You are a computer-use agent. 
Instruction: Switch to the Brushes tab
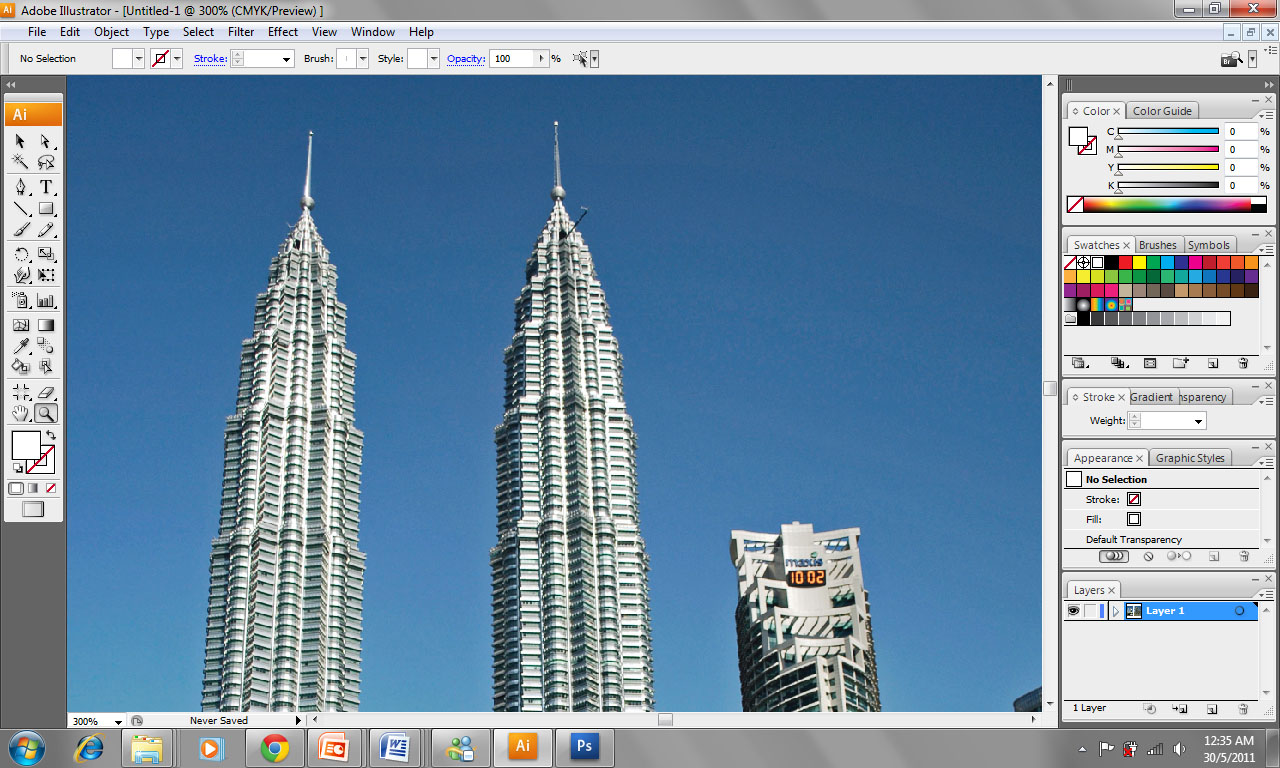1158,244
